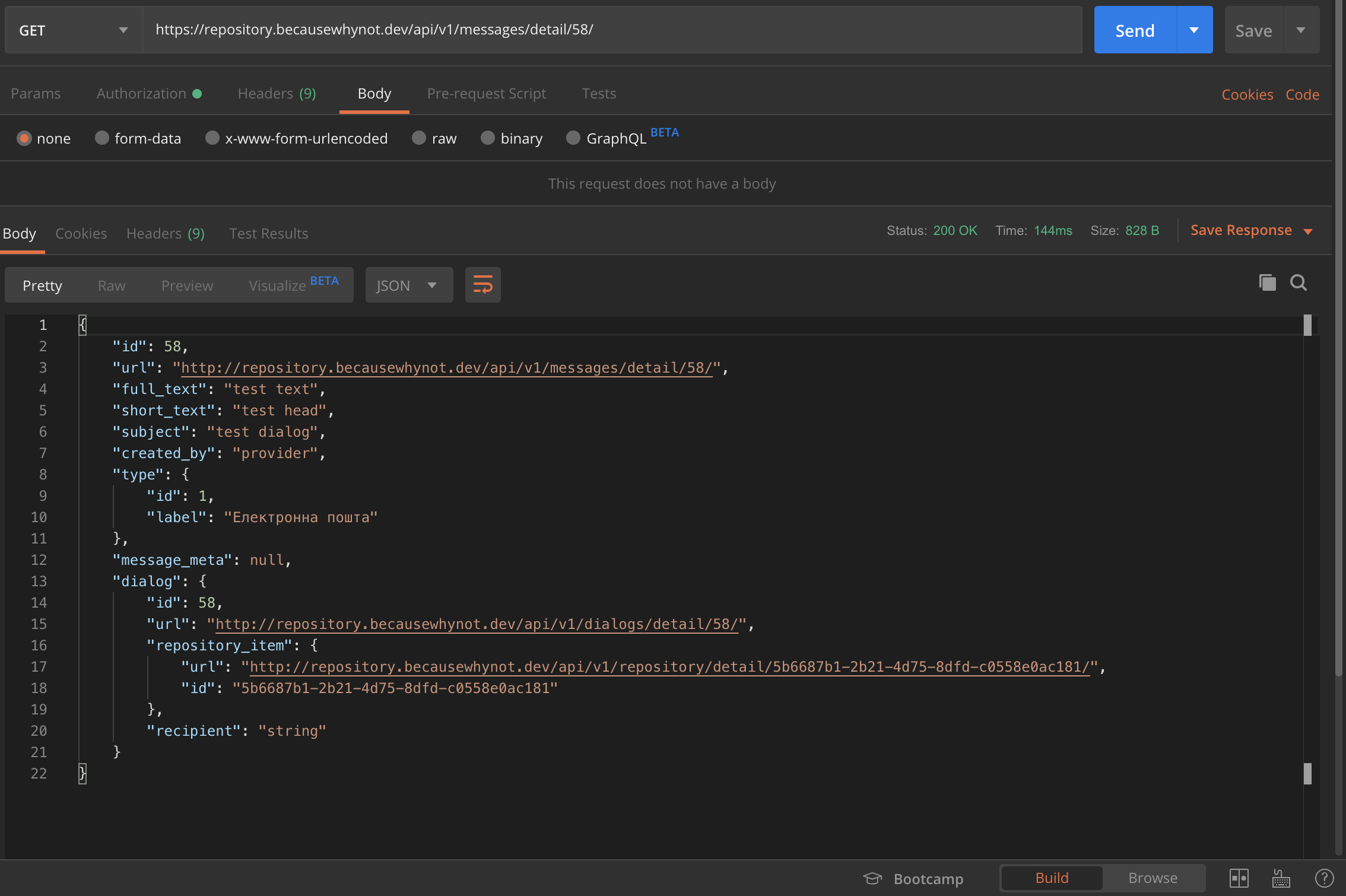
Task: Open Bootcamp from the bottom bar
Action: [913, 878]
